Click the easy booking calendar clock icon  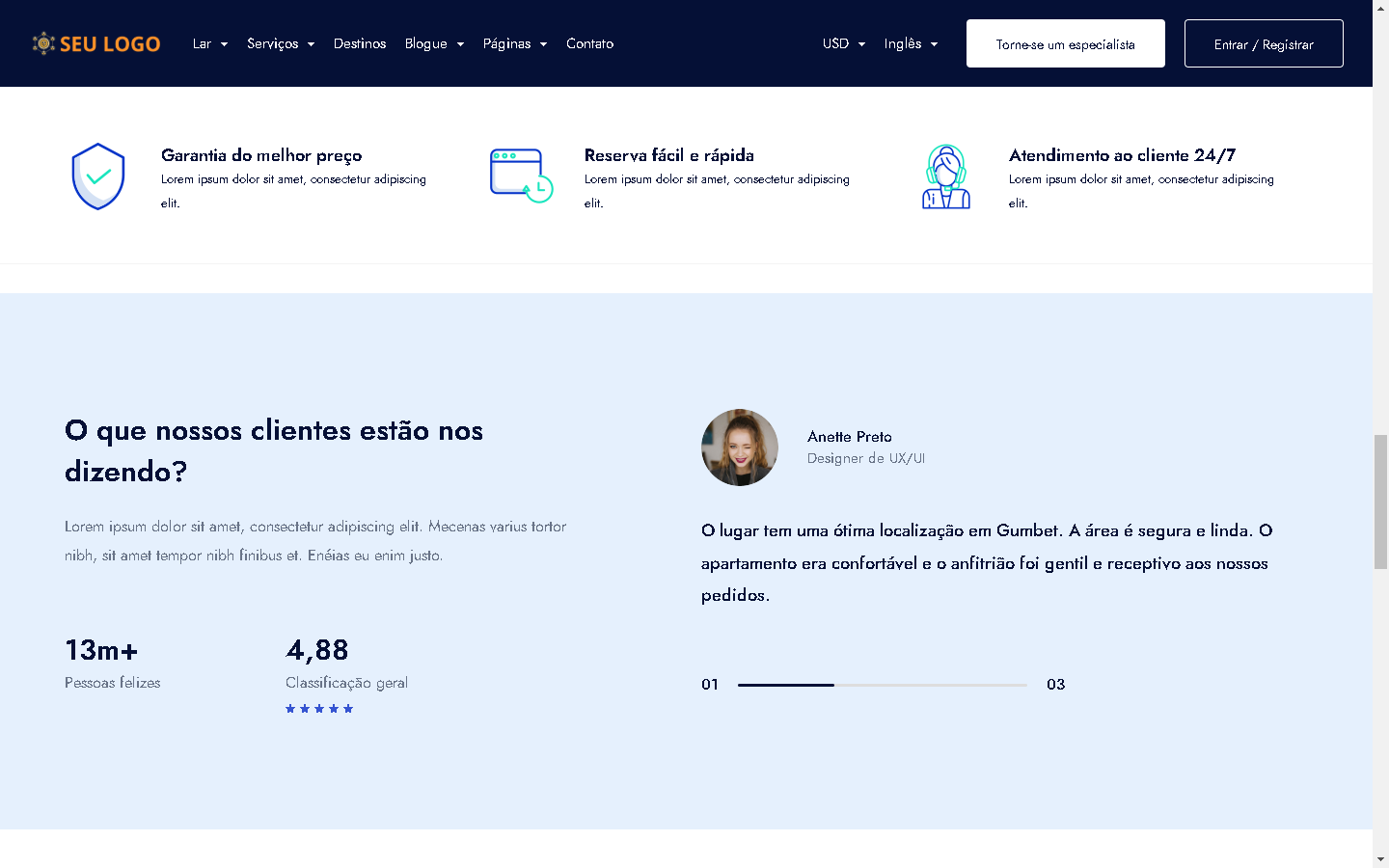521,176
